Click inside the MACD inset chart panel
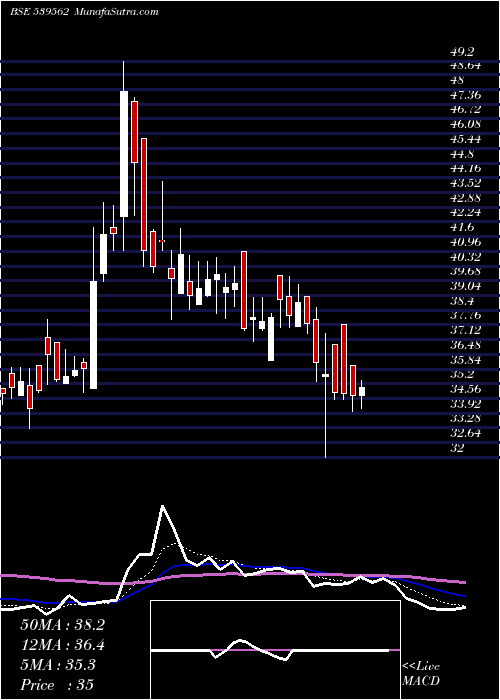The width and height of the screenshot is (500, 700). 275,650
